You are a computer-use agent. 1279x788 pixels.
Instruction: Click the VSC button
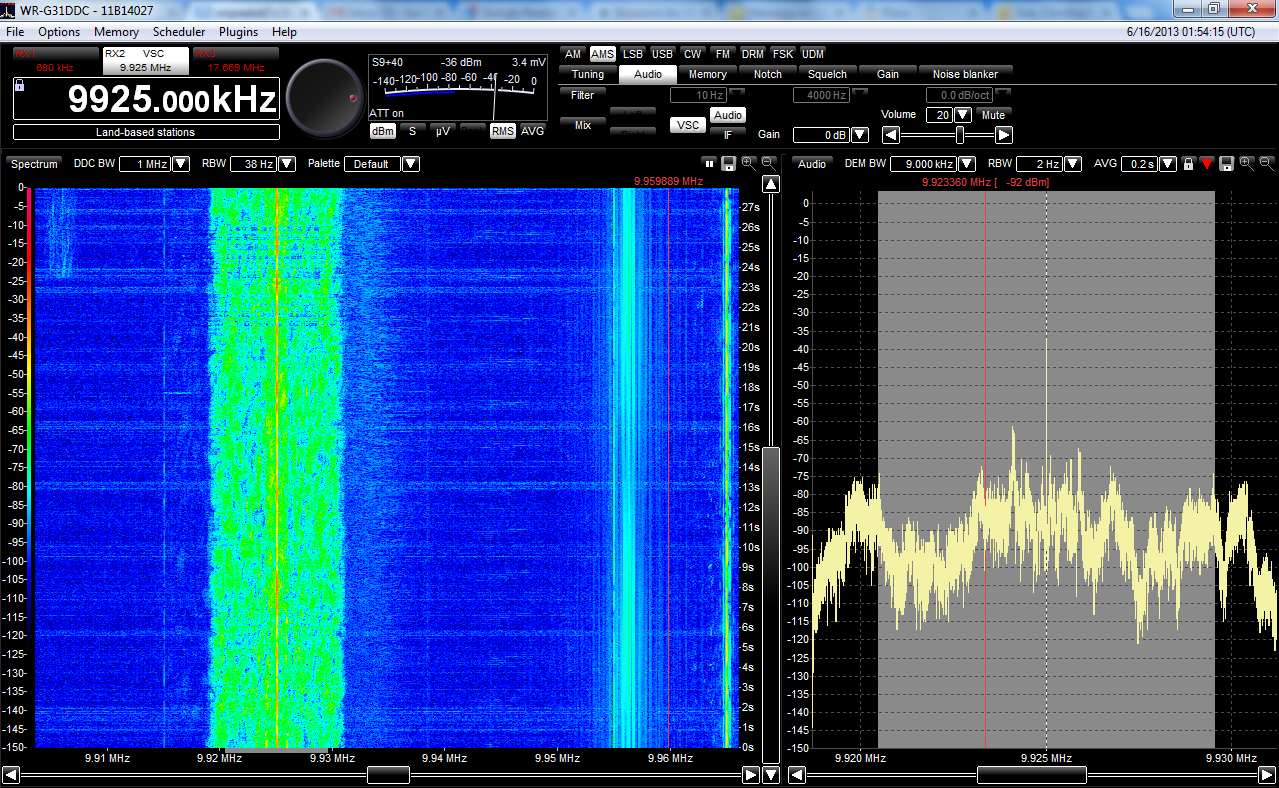[x=687, y=125]
